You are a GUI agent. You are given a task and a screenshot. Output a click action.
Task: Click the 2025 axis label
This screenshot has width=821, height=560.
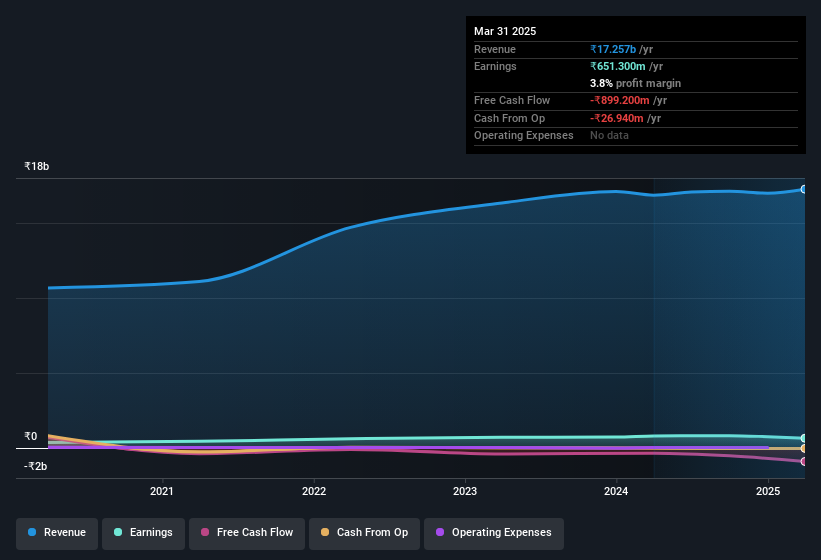coord(768,491)
